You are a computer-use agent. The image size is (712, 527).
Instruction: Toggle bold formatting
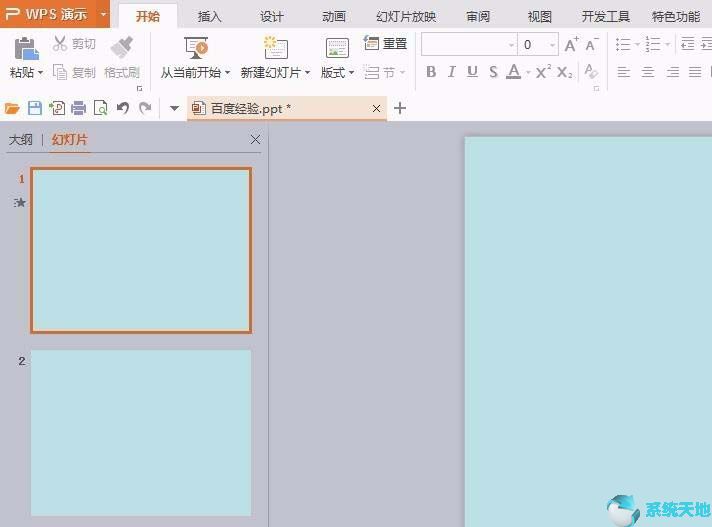click(431, 72)
